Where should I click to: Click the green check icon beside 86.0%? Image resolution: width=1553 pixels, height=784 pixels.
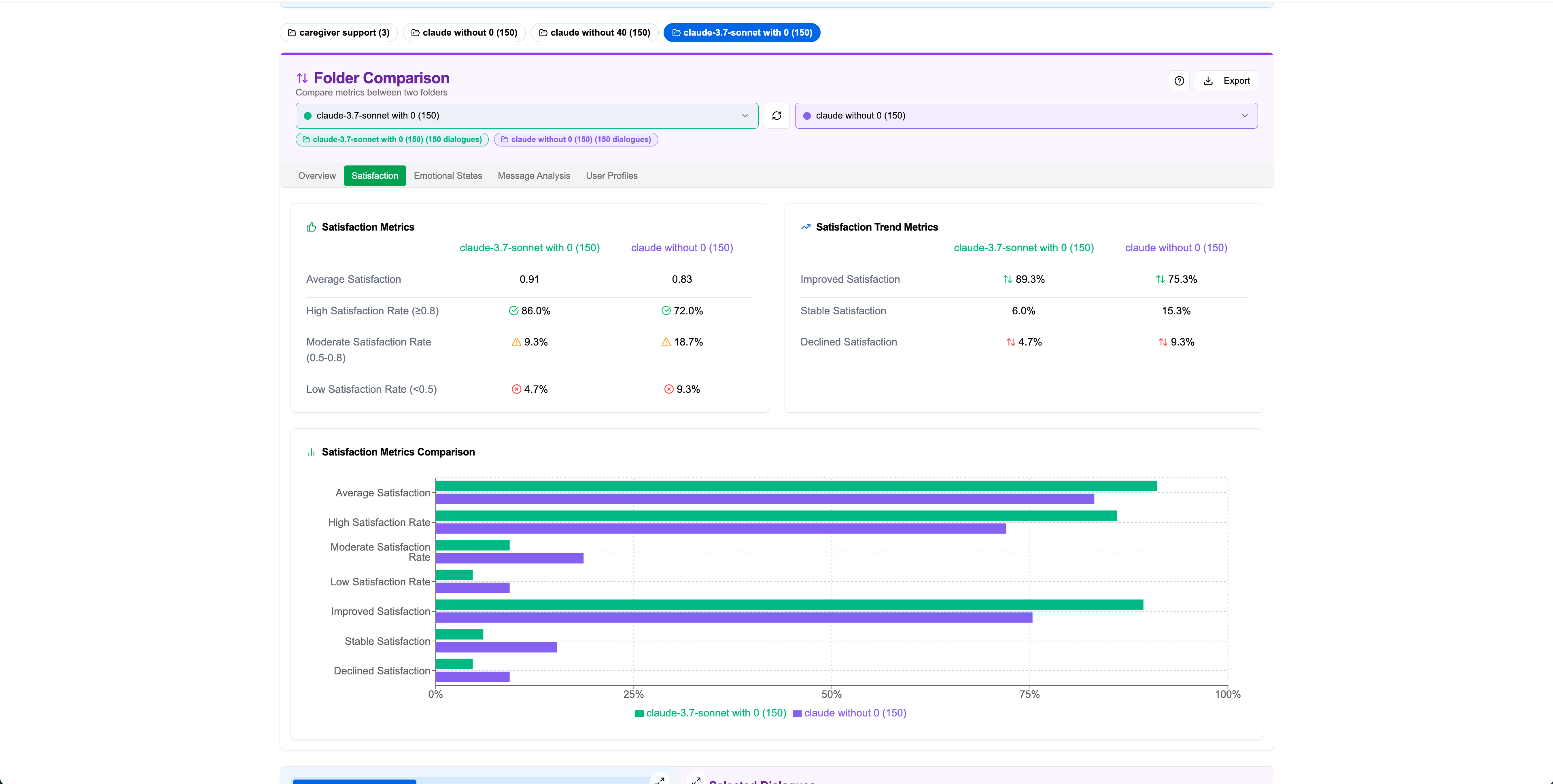coord(513,311)
